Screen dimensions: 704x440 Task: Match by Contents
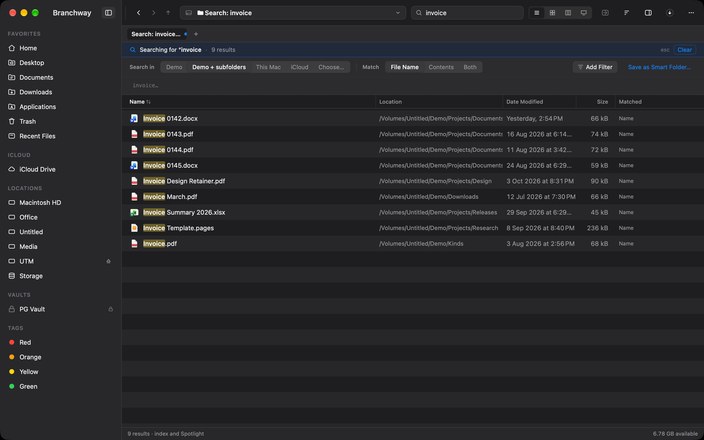[x=441, y=67]
